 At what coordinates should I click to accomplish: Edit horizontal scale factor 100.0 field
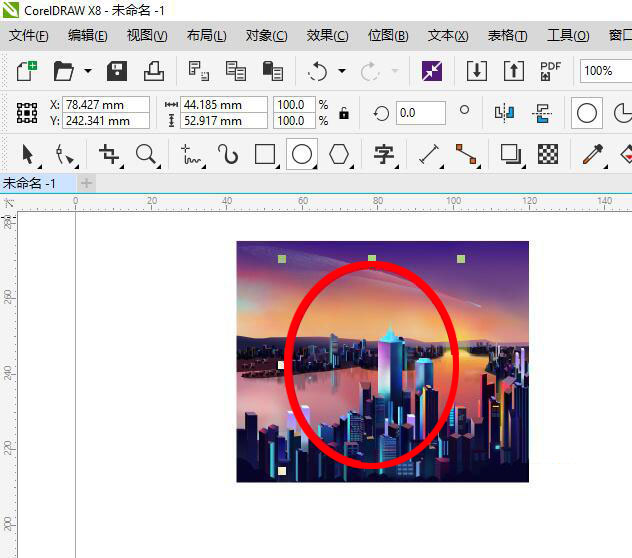point(294,105)
